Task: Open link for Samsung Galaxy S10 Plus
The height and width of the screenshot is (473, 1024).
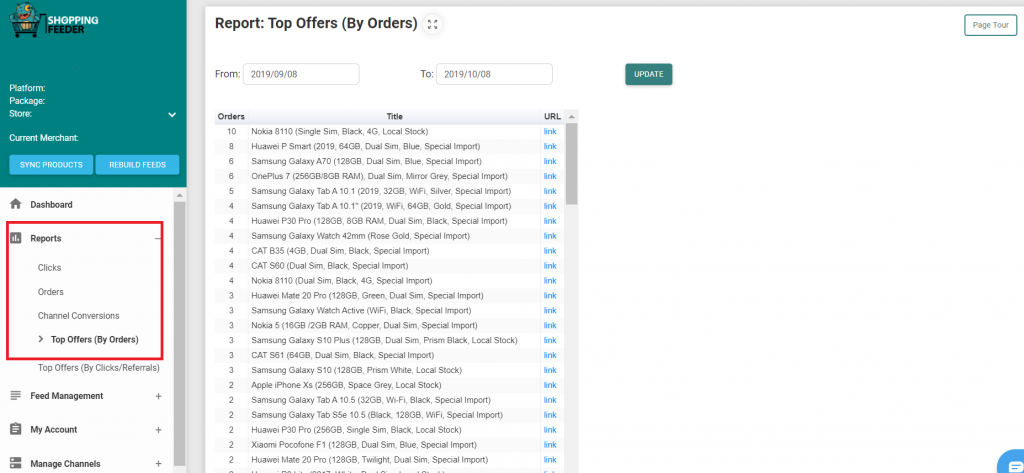Action: (x=550, y=340)
